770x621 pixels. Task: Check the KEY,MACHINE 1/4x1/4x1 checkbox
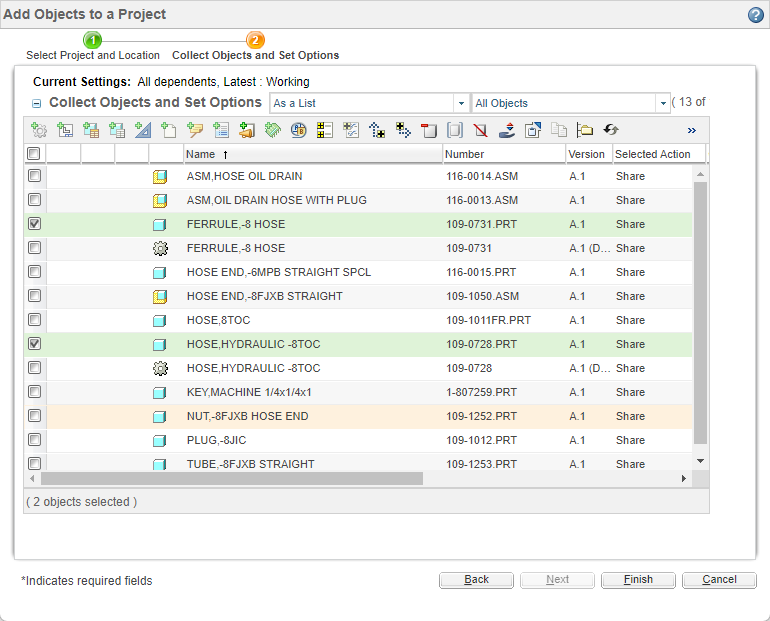pos(34,392)
